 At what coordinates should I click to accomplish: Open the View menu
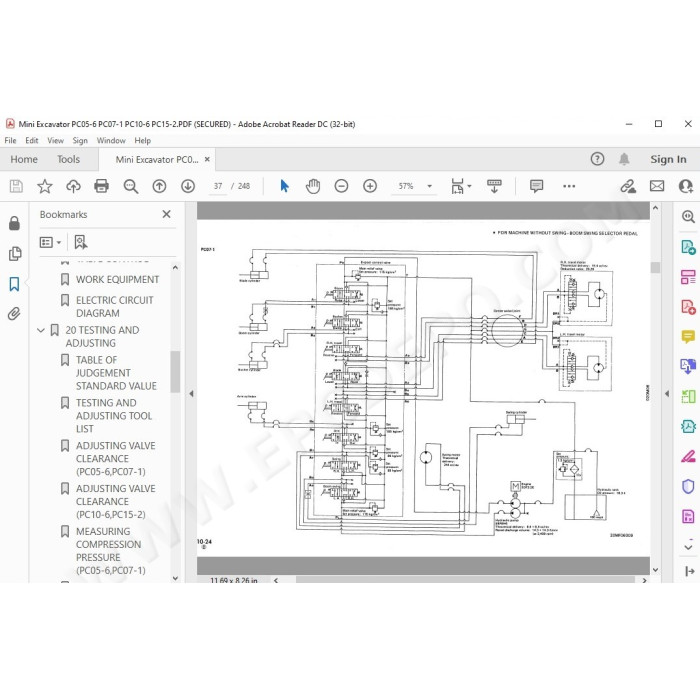(55, 141)
